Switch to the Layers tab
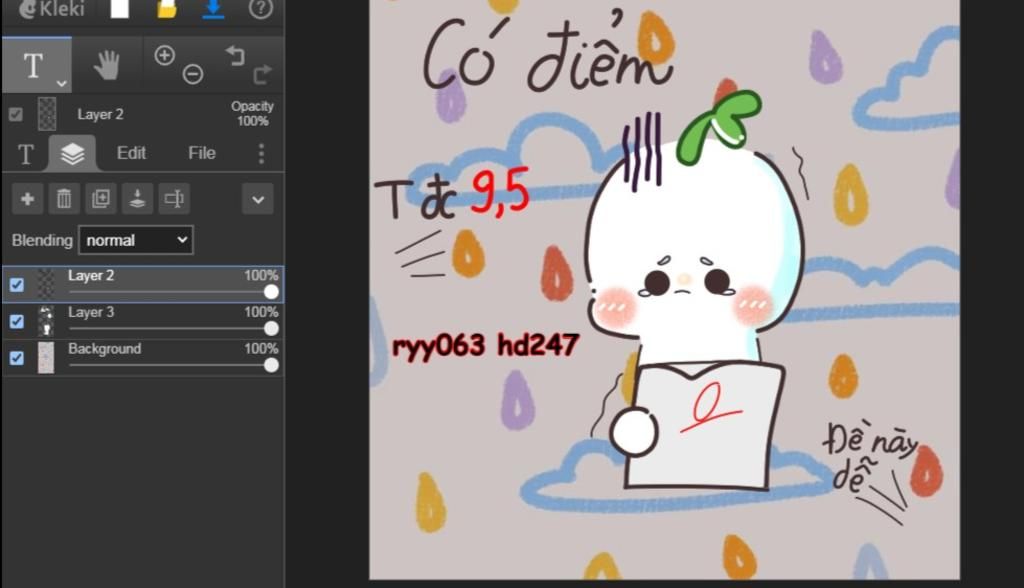The height and width of the screenshot is (588, 1024). (x=72, y=154)
